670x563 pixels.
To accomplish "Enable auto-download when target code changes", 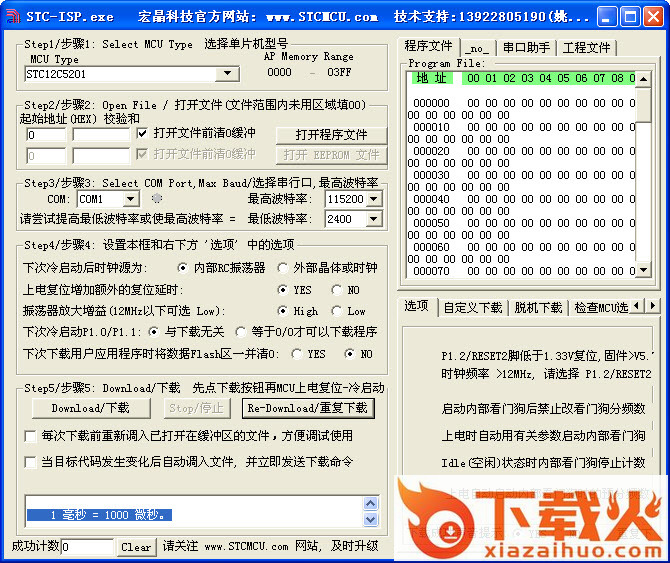I will coord(30,462).
